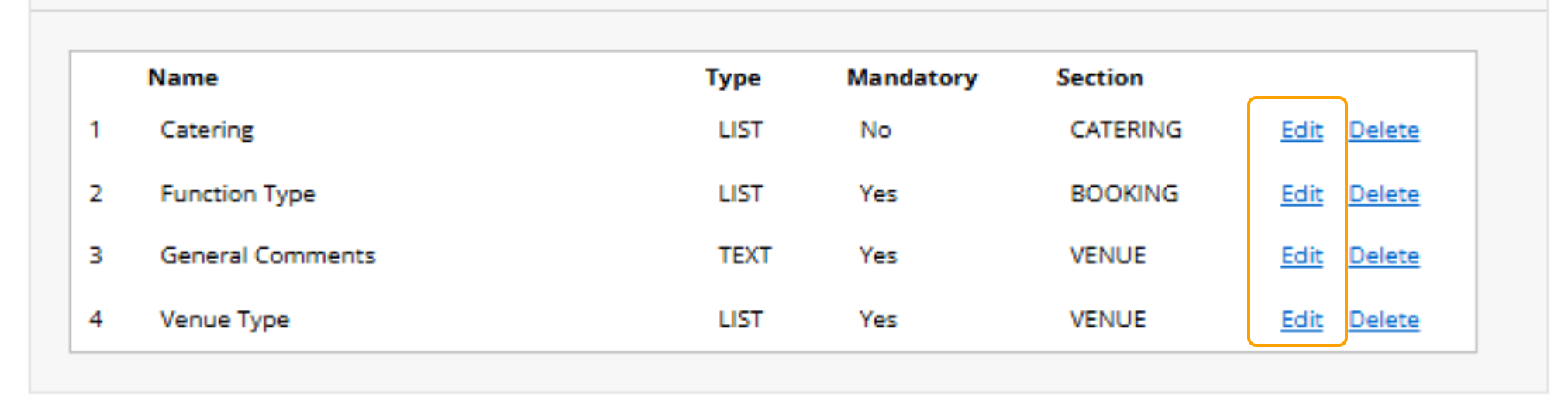Screen dimensions: 1568x408
Task: Click the Name column header
Action: pos(183,77)
